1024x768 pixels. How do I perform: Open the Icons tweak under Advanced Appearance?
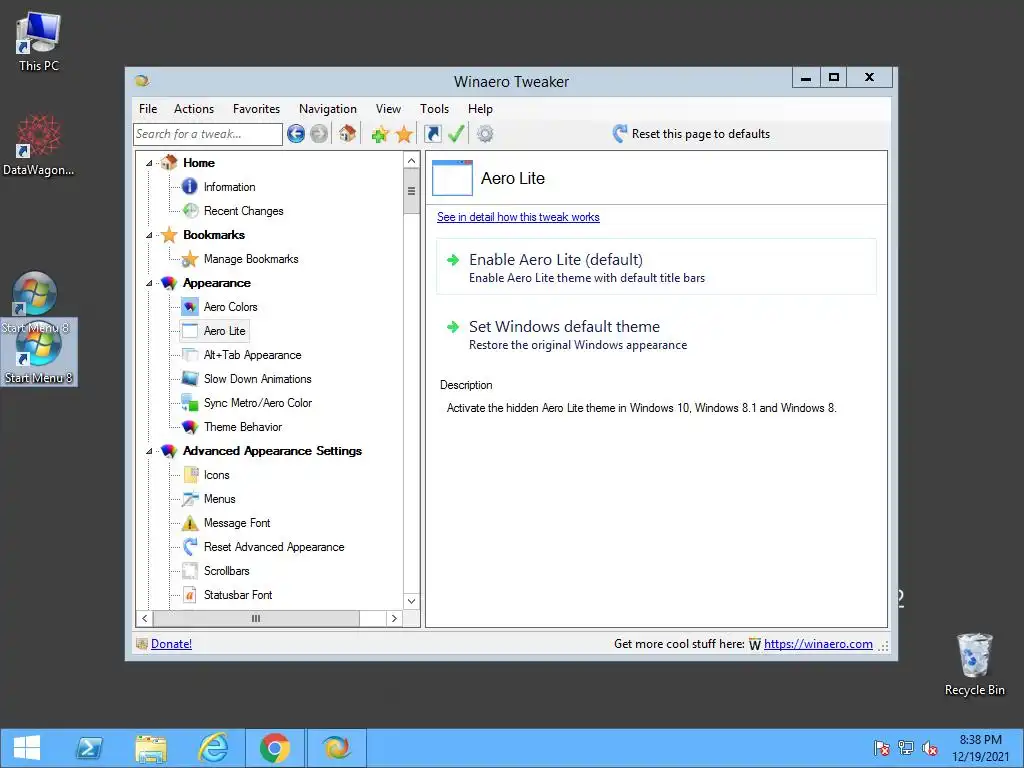(216, 475)
